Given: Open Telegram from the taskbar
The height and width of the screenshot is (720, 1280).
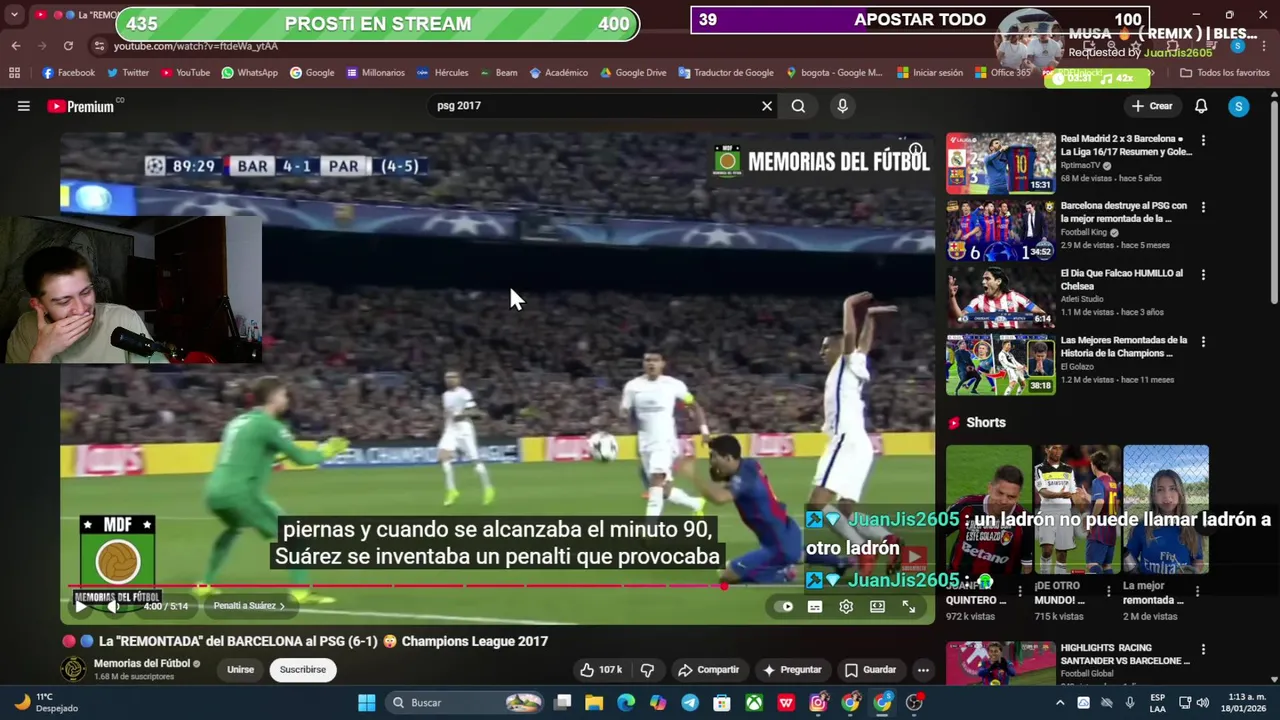Looking at the screenshot, I should coord(690,703).
